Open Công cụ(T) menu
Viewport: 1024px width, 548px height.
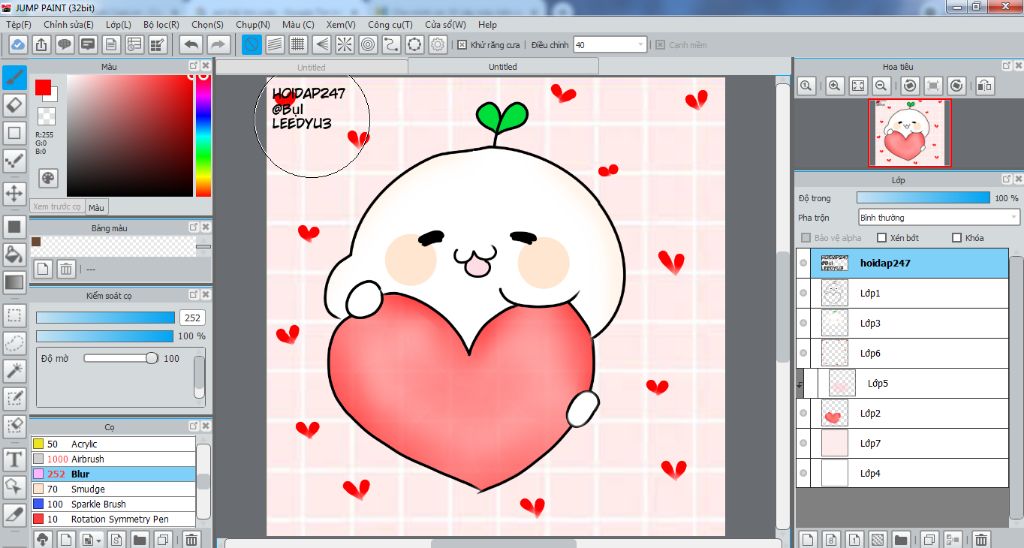[x=390, y=24]
